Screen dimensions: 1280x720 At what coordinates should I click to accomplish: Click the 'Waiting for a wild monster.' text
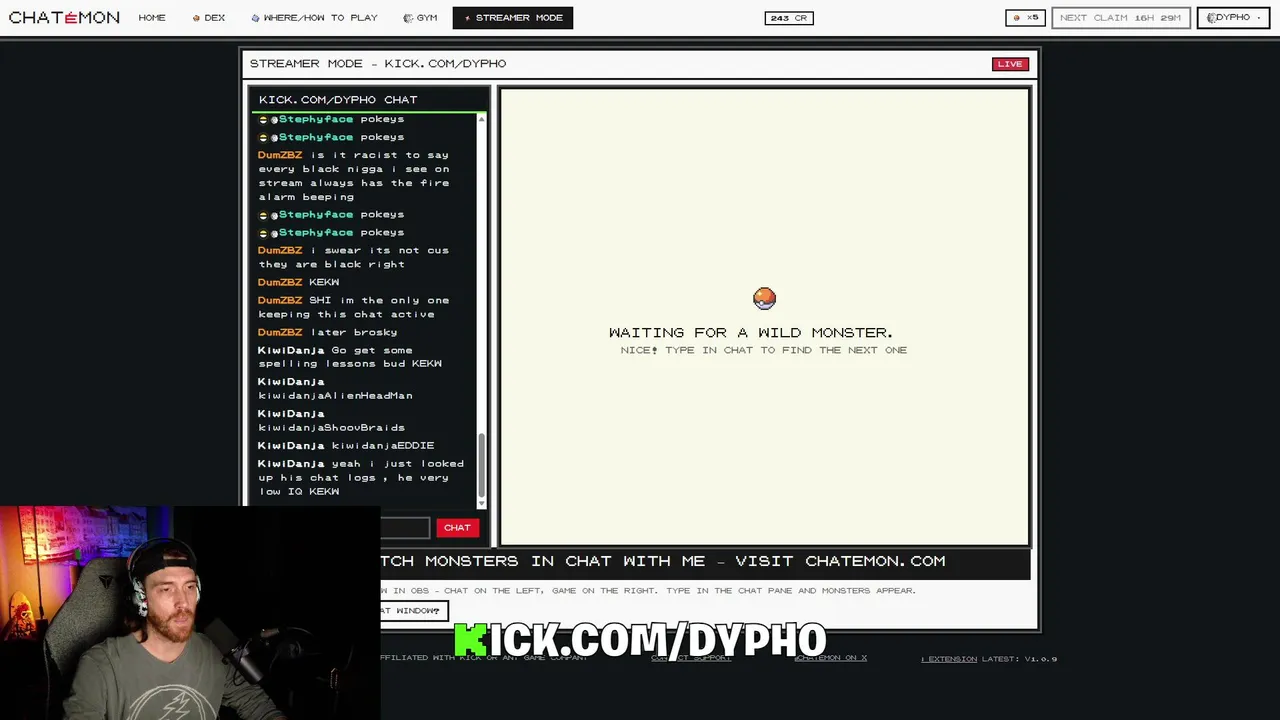[751, 332]
